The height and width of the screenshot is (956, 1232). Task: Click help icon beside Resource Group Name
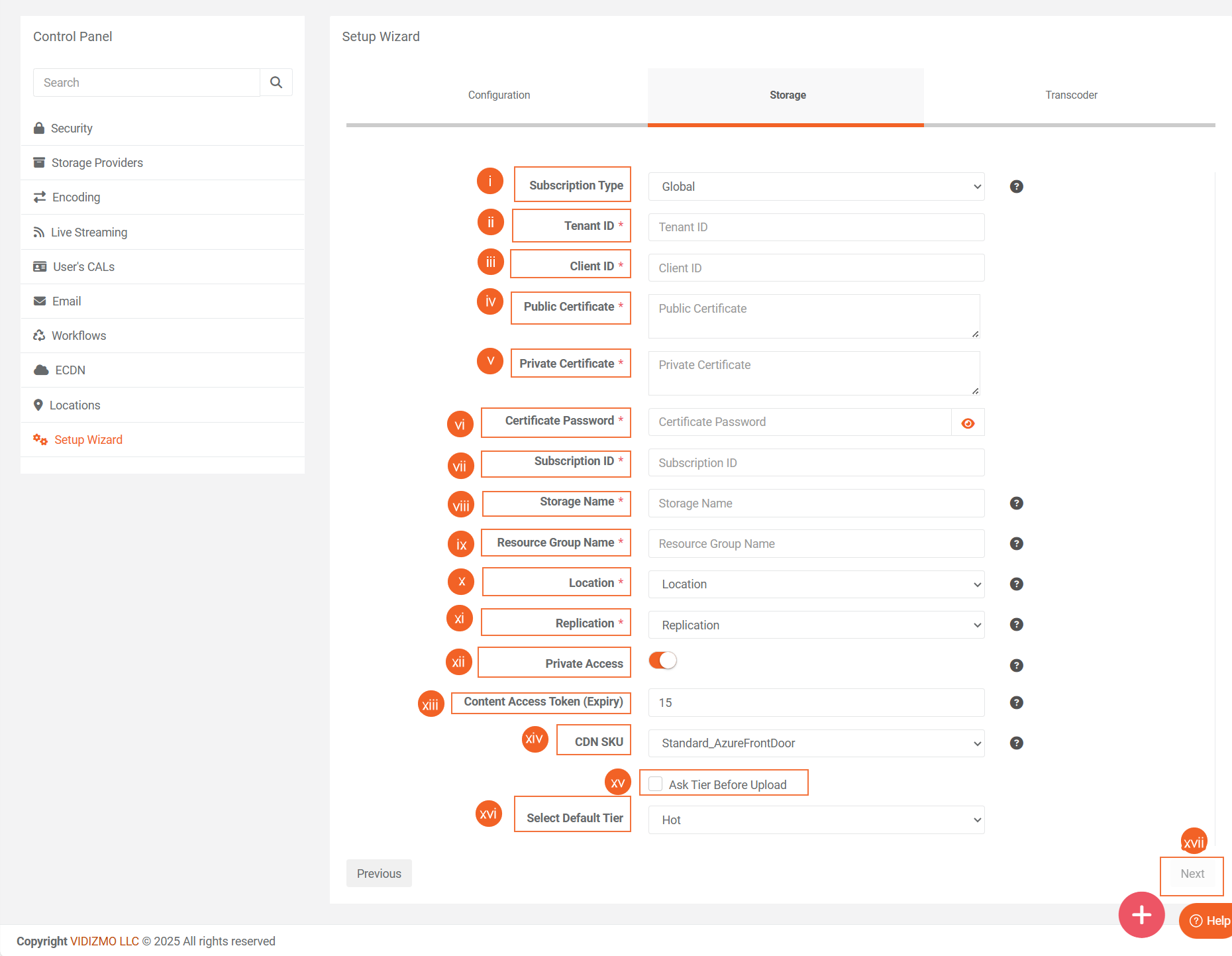[1016, 544]
